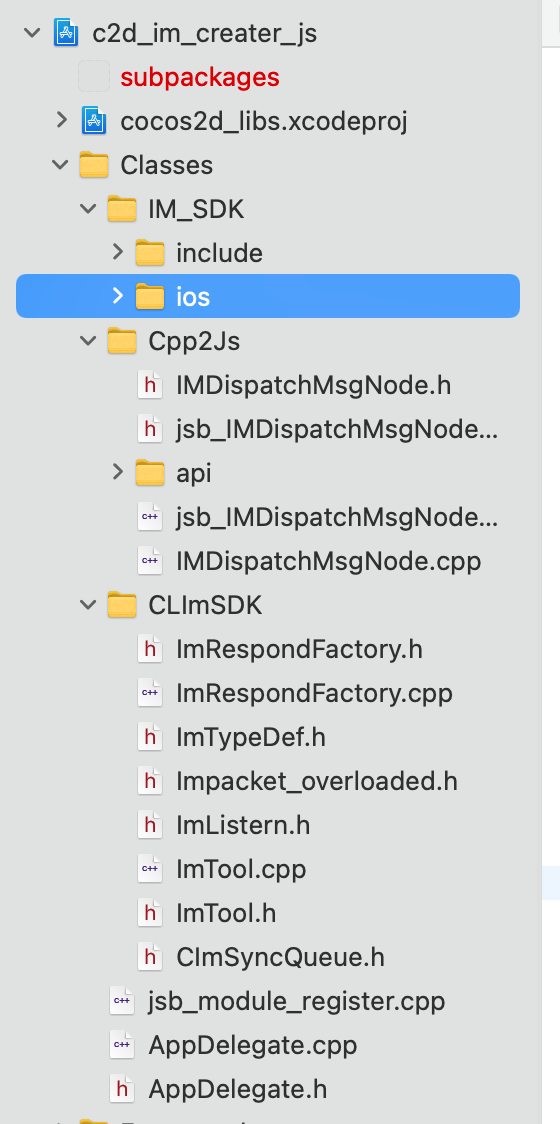Collapse the c2d_im_creater_js project root
This screenshot has width=560, height=1124.
[32, 33]
